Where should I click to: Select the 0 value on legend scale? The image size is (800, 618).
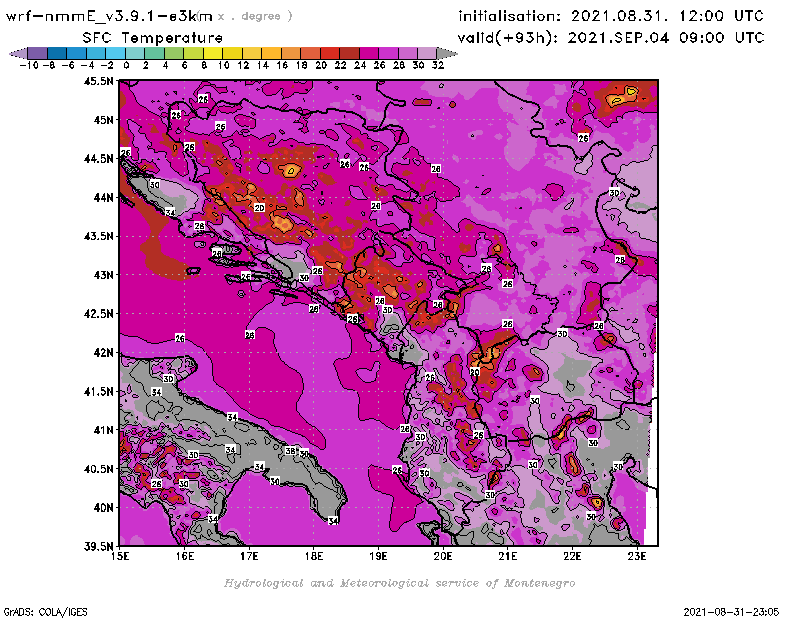(x=126, y=65)
